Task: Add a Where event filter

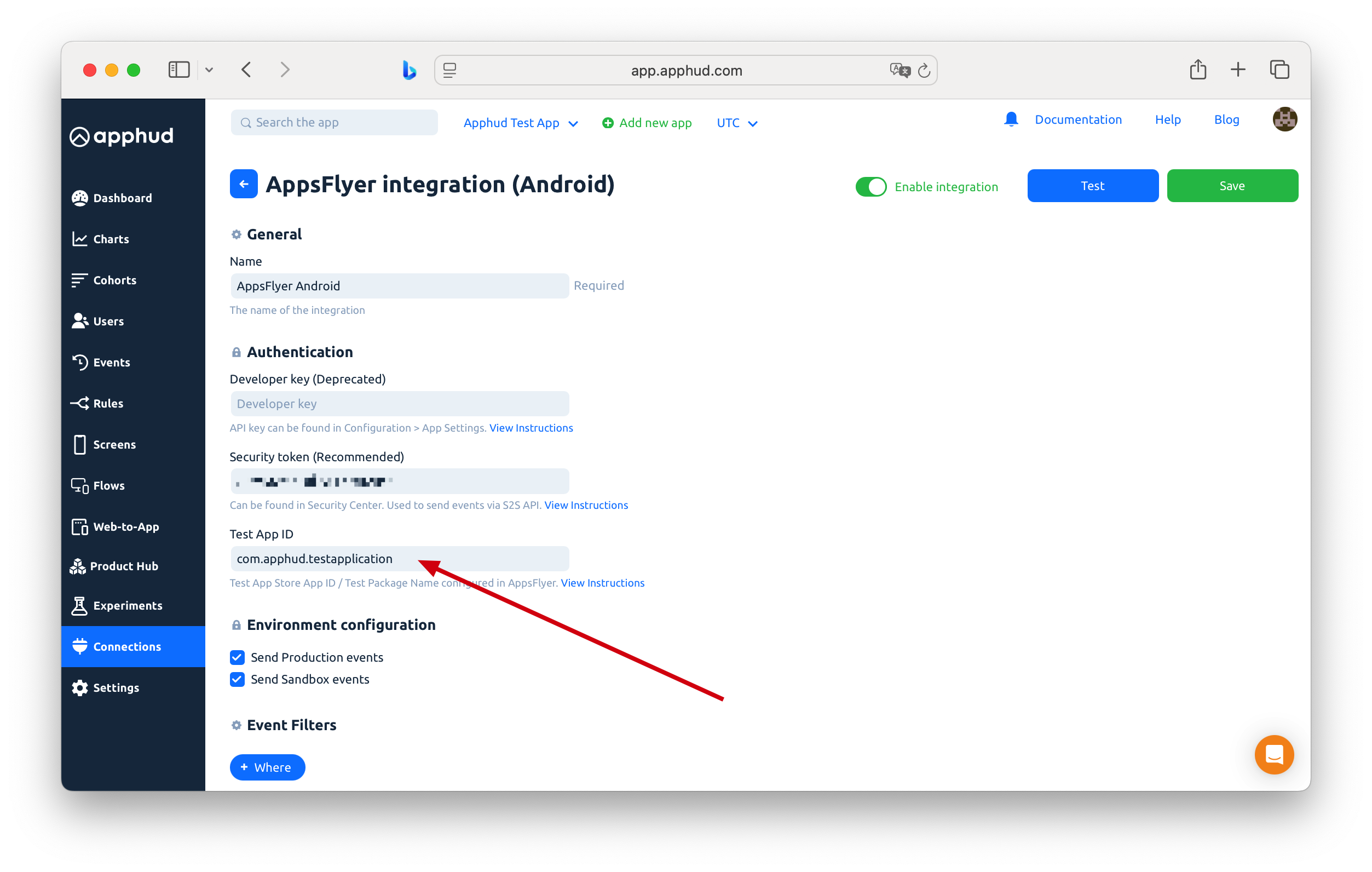Action: click(267, 767)
